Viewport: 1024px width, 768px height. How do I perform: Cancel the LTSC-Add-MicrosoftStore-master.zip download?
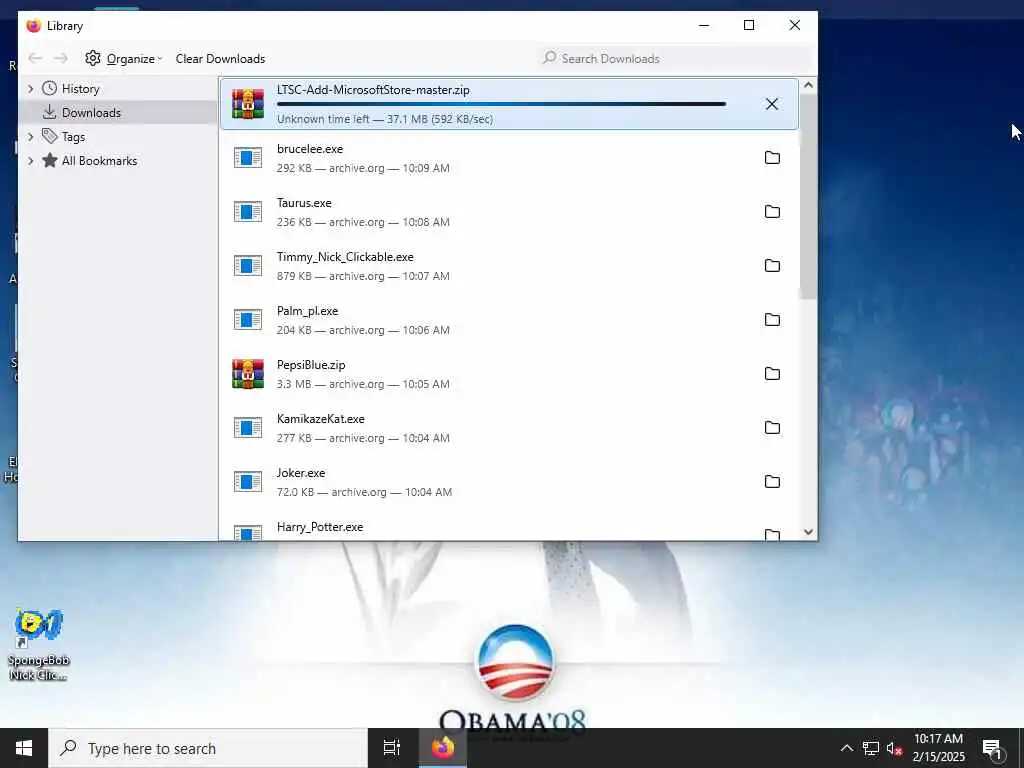point(771,104)
